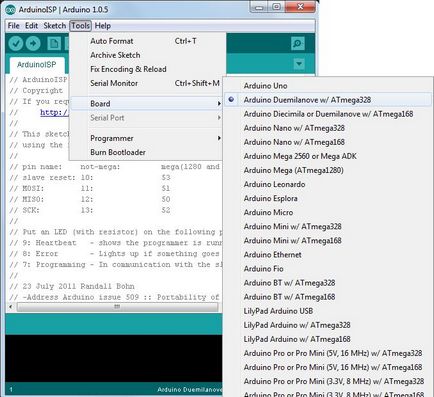The height and width of the screenshot is (397, 434).
Task: Choose LilyPad Arduino w/ ATmega168
Action: pos(328,339)
